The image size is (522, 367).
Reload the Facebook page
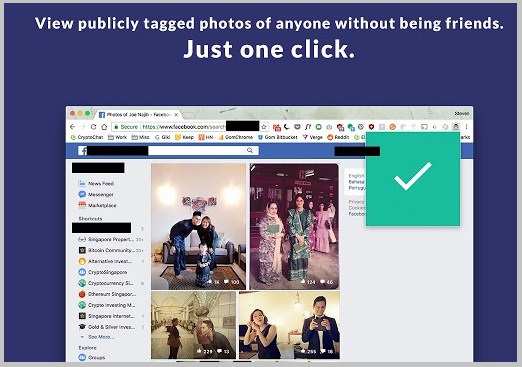(93, 127)
